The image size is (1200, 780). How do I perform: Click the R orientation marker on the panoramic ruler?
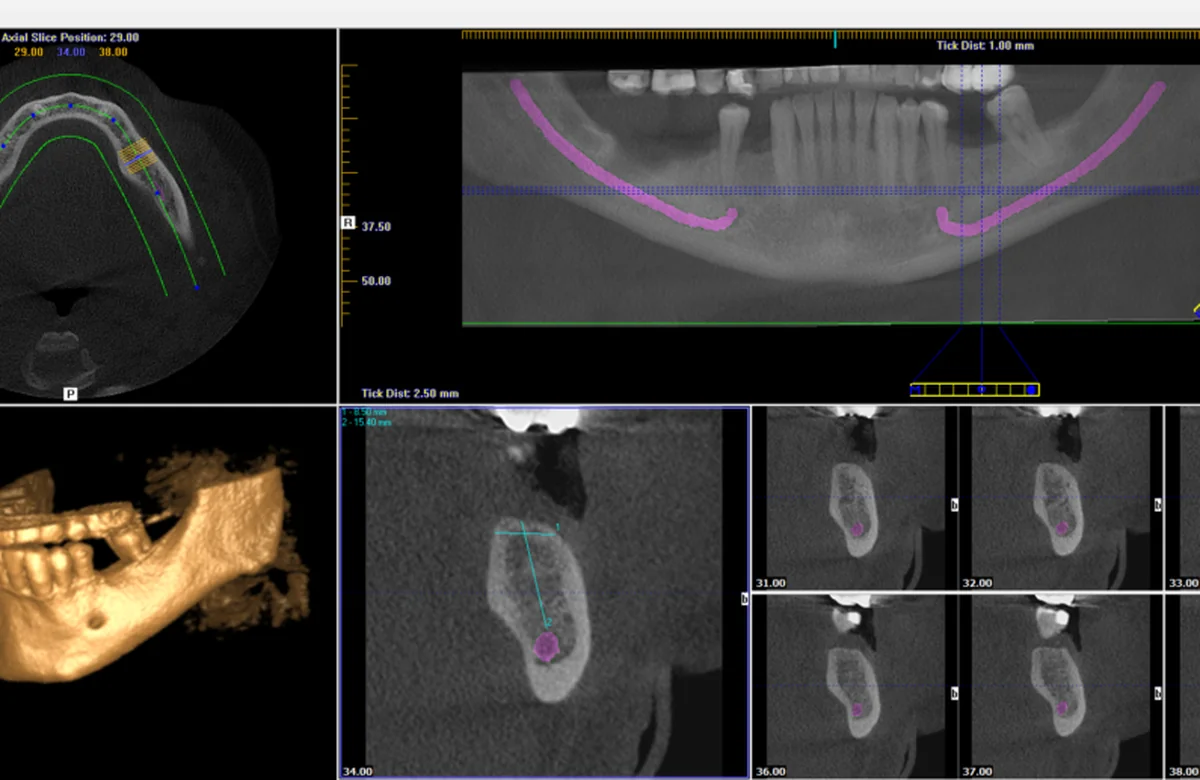pos(348,223)
